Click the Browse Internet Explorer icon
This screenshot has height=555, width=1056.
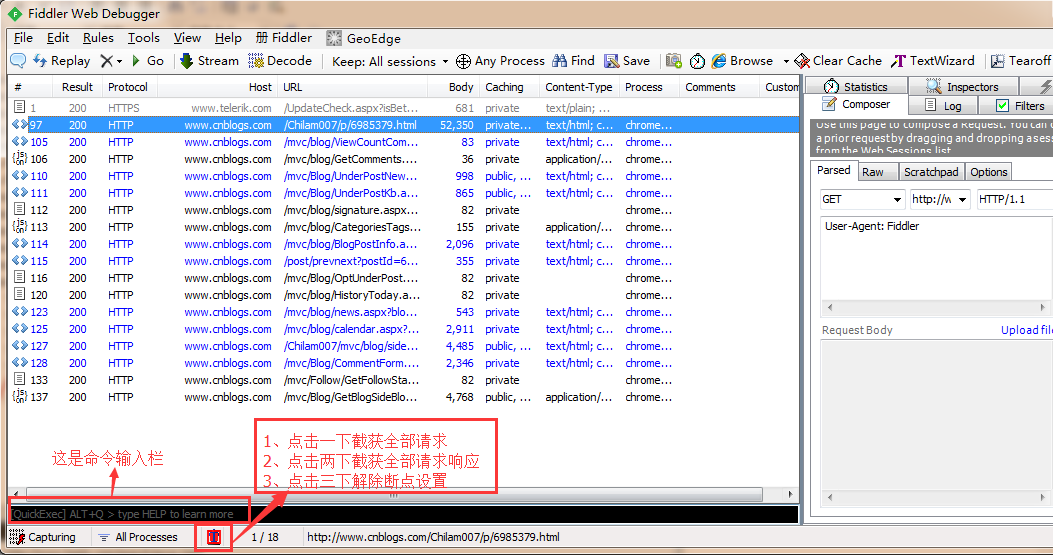(719, 61)
